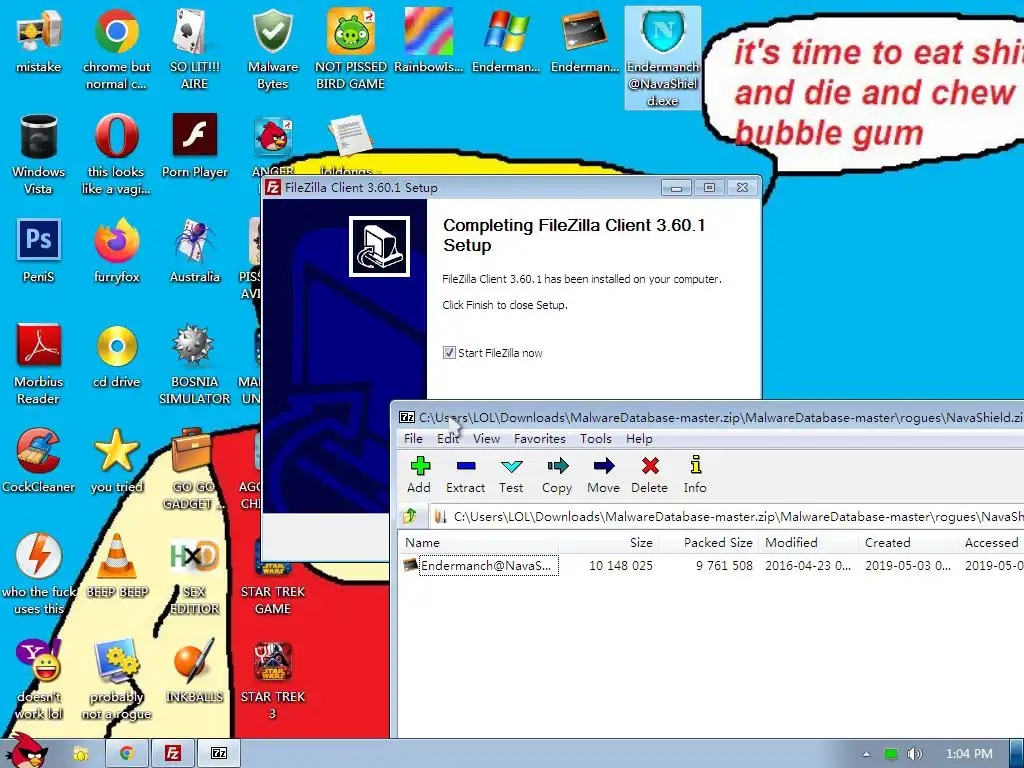Open Chrome from the taskbar
The image size is (1024, 768).
tap(126, 754)
